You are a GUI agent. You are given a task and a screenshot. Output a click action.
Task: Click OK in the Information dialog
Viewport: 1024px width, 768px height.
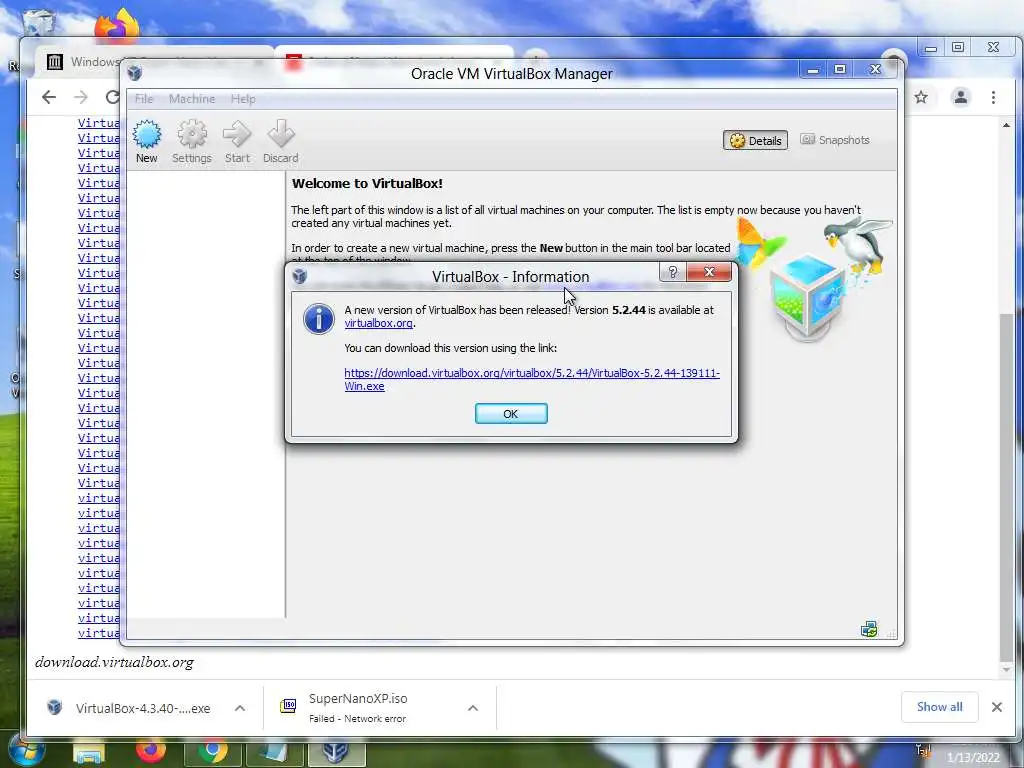511,413
